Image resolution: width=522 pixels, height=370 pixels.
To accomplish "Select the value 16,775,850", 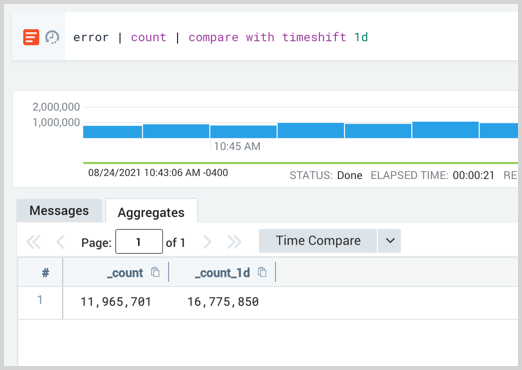I will [223, 302].
